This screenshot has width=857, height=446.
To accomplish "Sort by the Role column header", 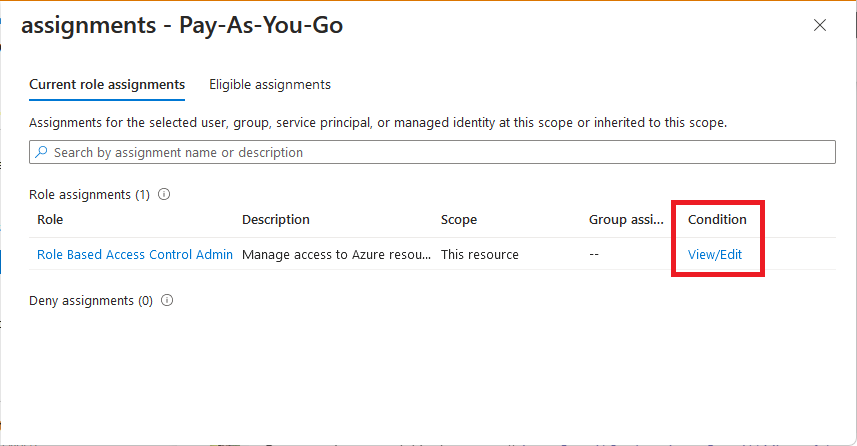I will point(50,219).
